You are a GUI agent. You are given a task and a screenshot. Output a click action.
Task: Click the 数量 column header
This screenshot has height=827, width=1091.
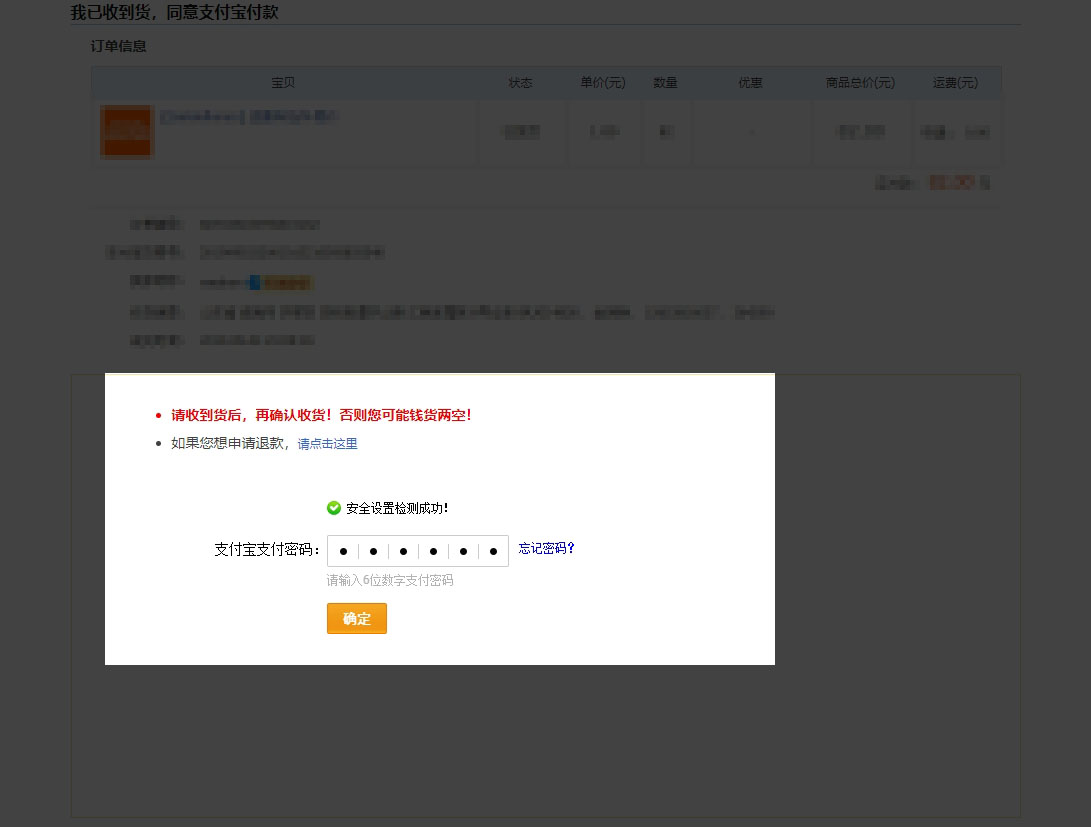(x=665, y=83)
